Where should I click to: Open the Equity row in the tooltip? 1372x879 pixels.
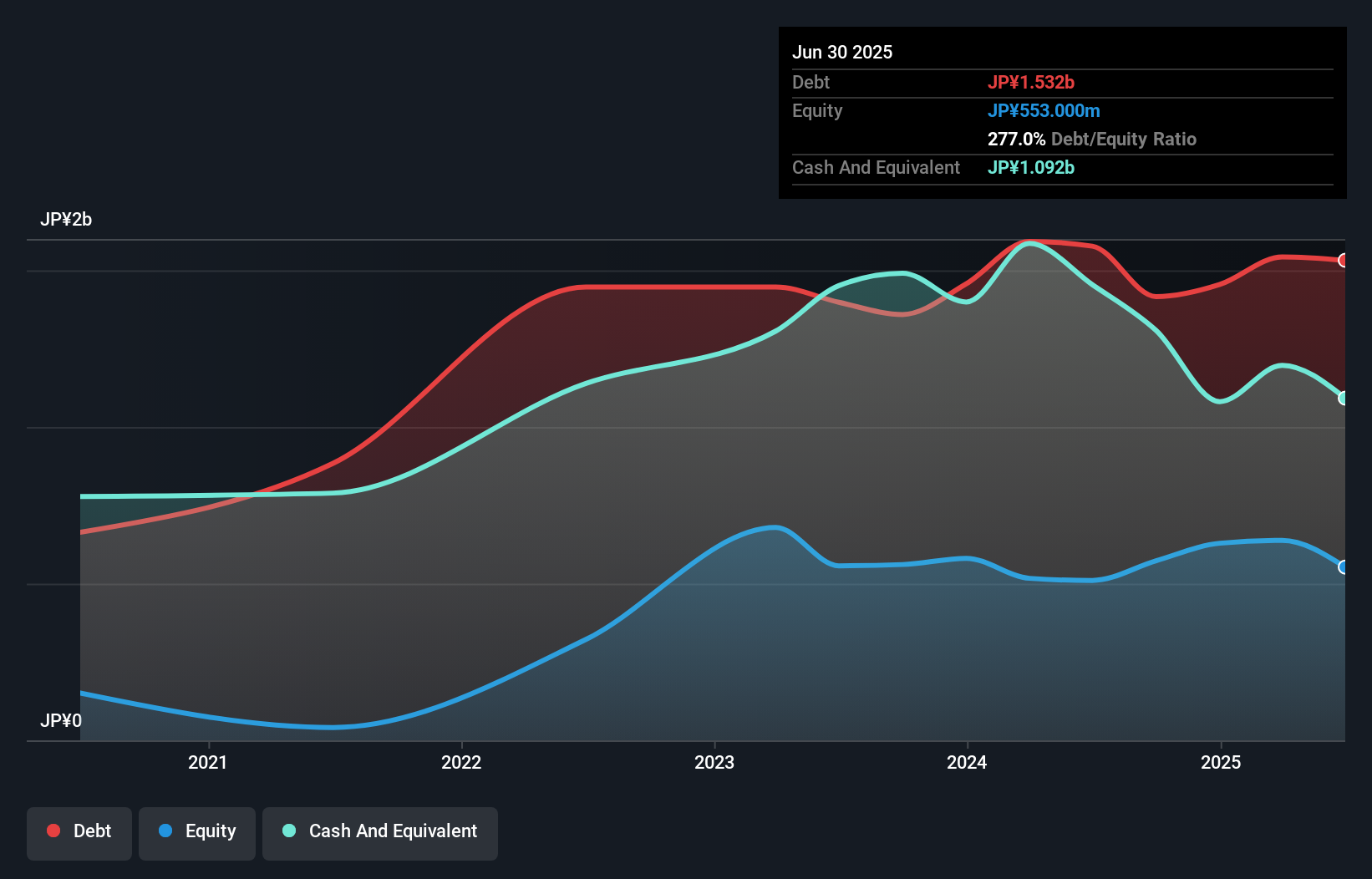pos(817,110)
